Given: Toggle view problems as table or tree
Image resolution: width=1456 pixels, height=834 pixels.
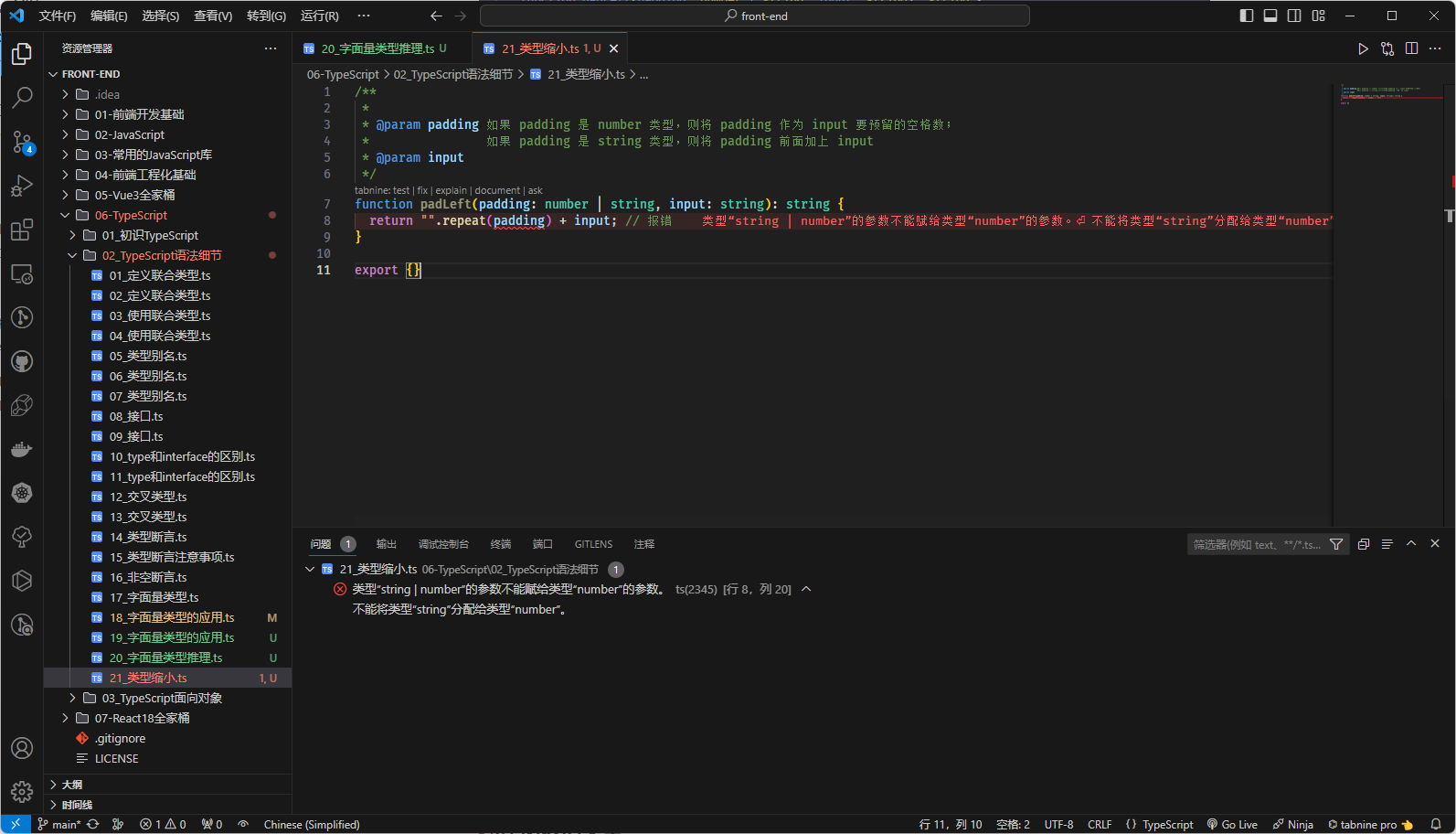Looking at the screenshot, I should click(1387, 544).
